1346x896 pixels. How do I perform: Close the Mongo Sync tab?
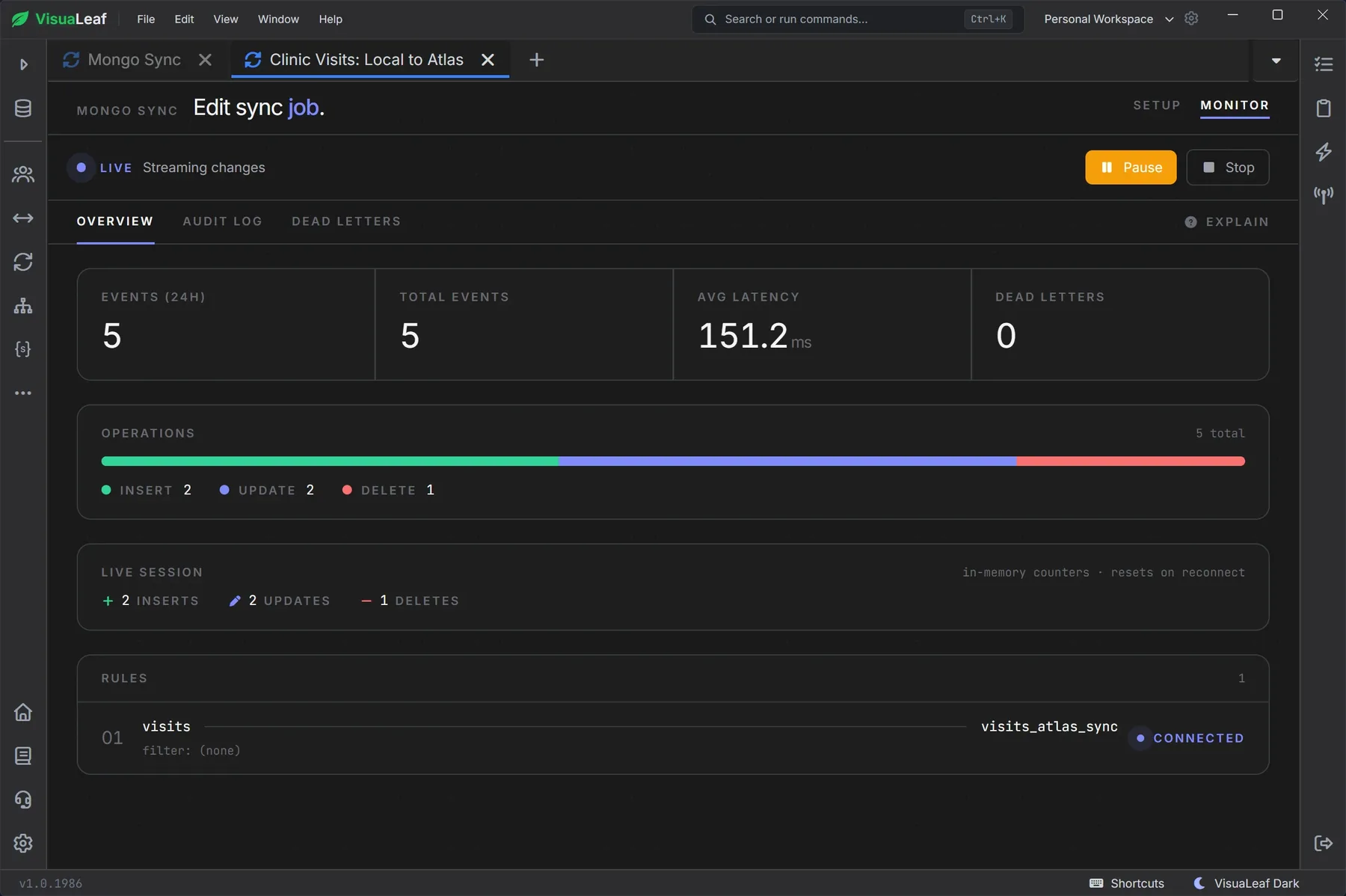tap(205, 60)
